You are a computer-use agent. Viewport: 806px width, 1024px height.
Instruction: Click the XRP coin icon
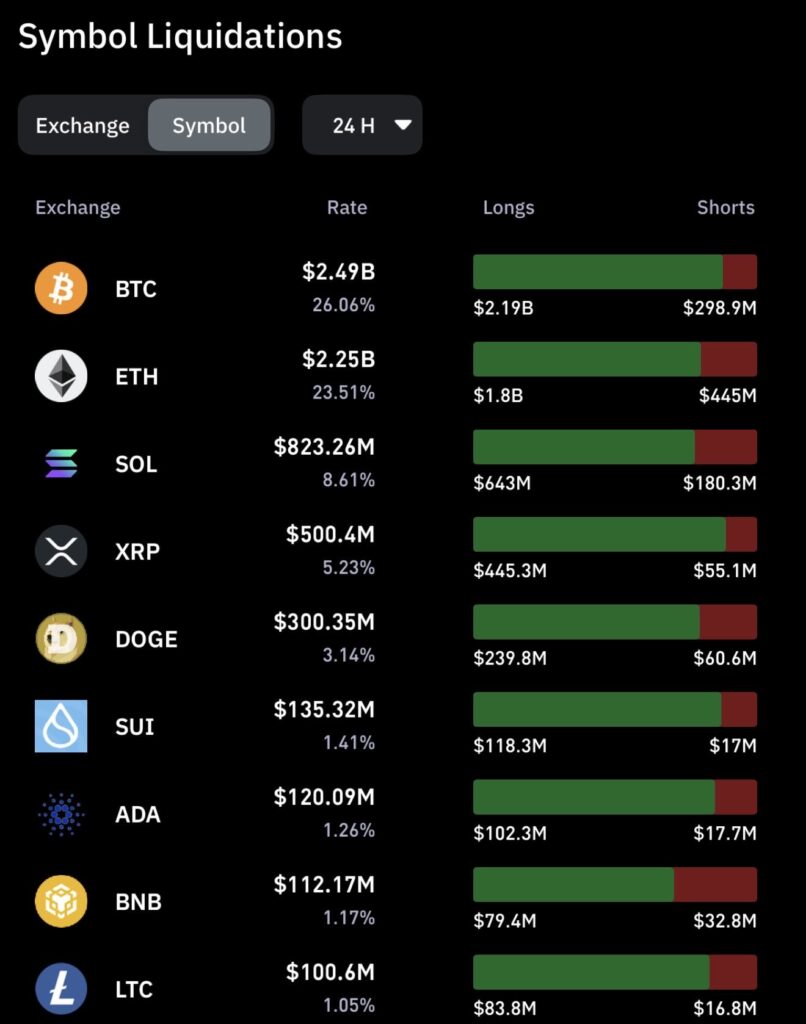(x=61, y=551)
